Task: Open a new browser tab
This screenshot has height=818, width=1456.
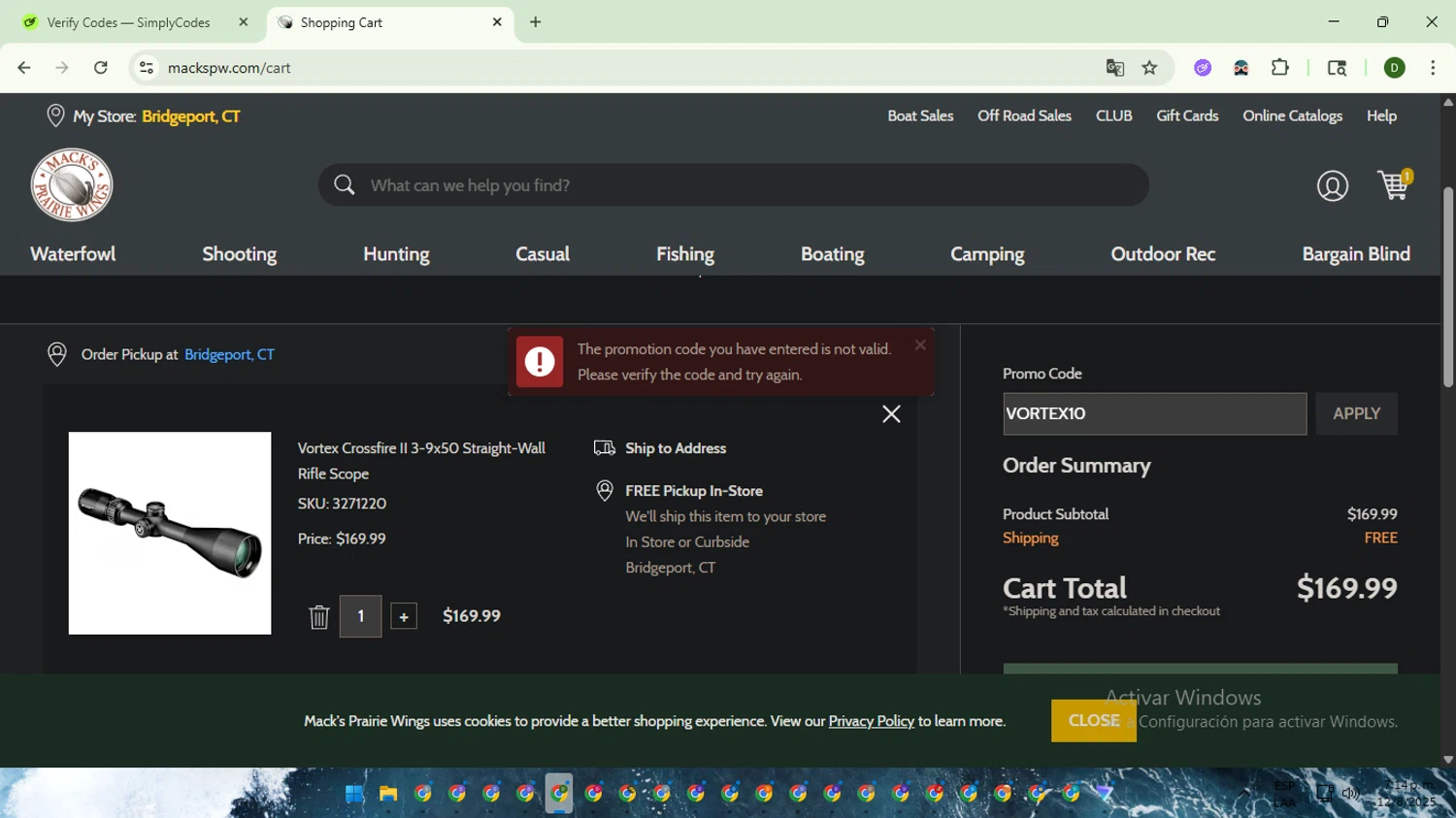Action: pos(536,22)
